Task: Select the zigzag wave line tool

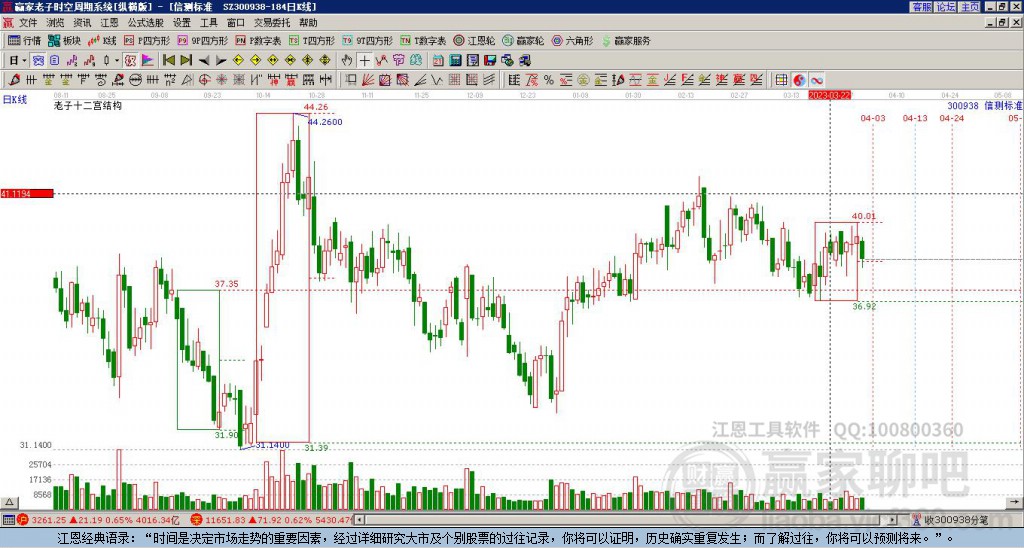Action: tap(437, 80)
